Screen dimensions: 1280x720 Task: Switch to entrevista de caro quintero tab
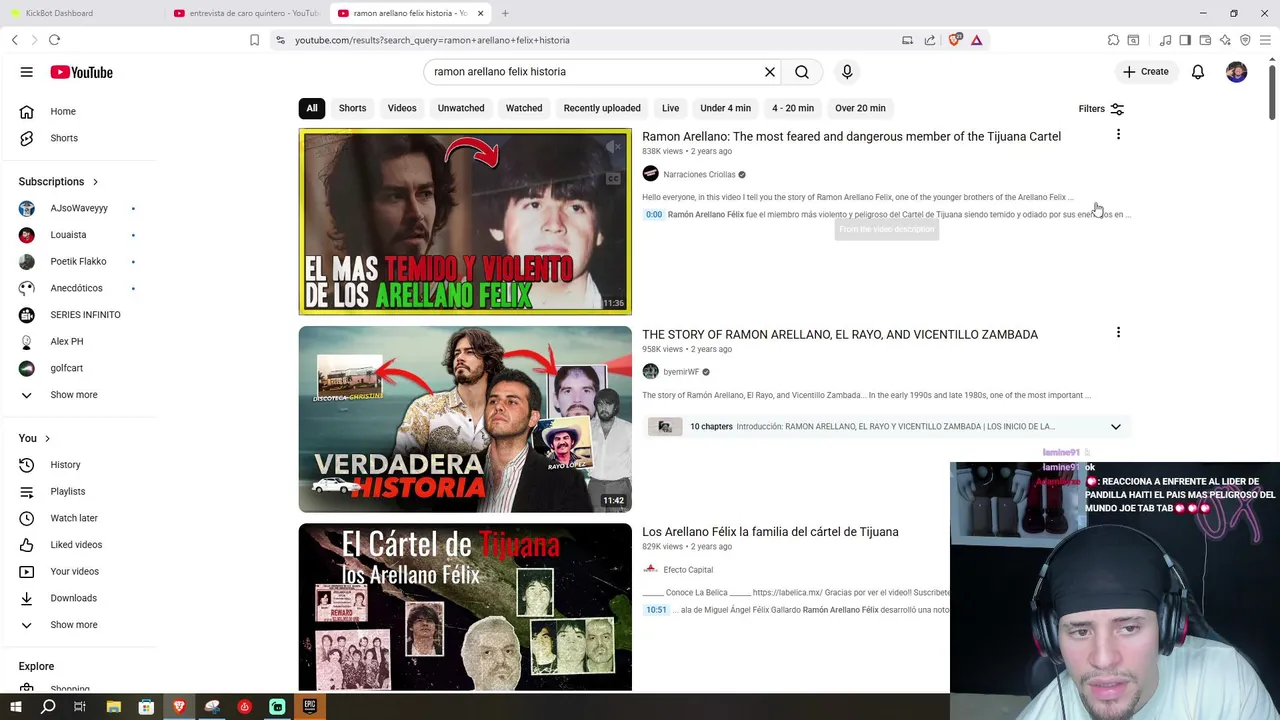click(x=246, y=13)
